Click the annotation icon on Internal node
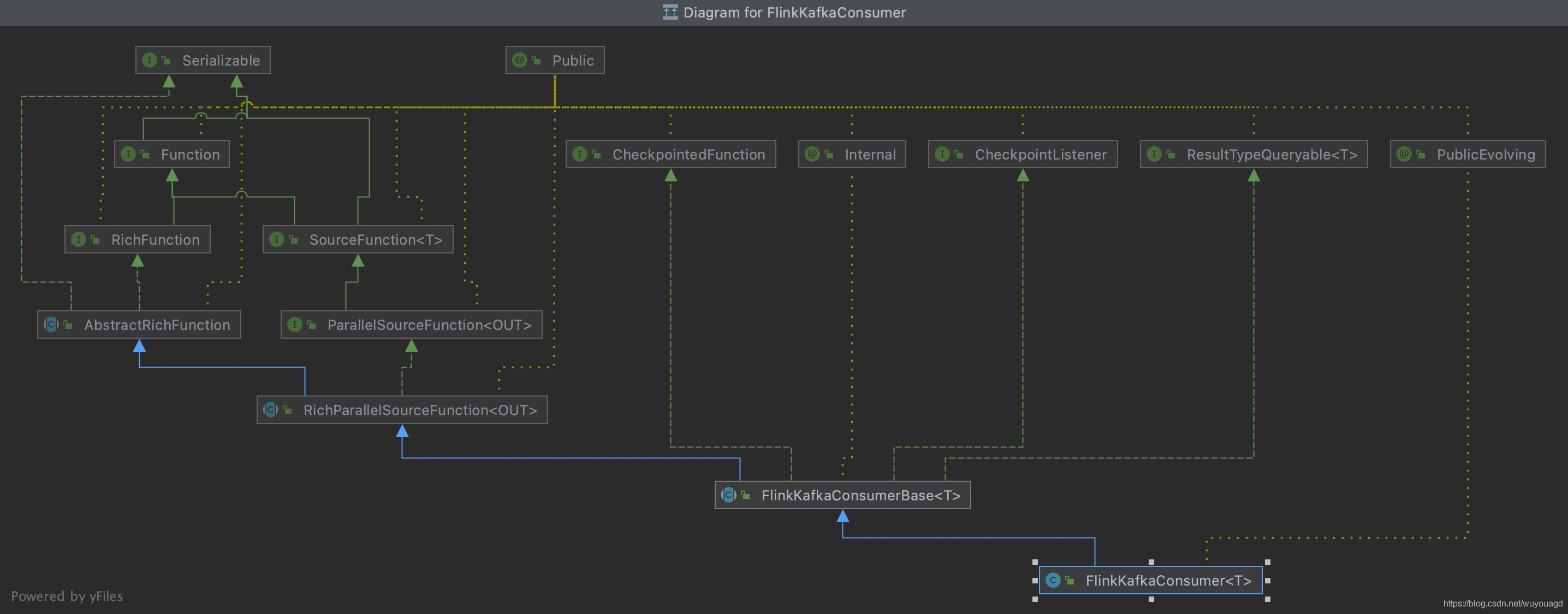The height and width of the screenshot is (614, 1568). click(x=812, y=154)
